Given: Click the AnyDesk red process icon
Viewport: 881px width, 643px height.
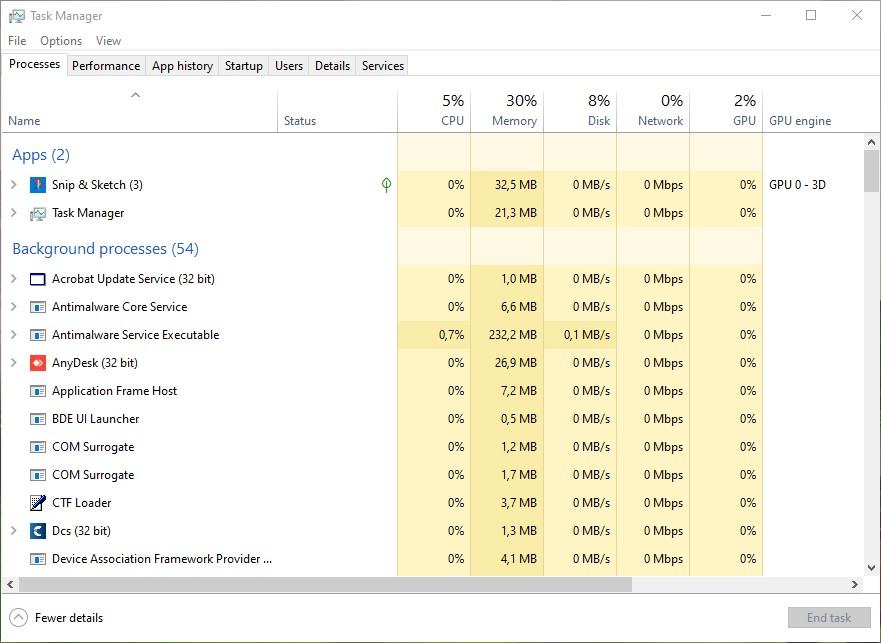Looking at the screenshot, I should tap(38, 363).
